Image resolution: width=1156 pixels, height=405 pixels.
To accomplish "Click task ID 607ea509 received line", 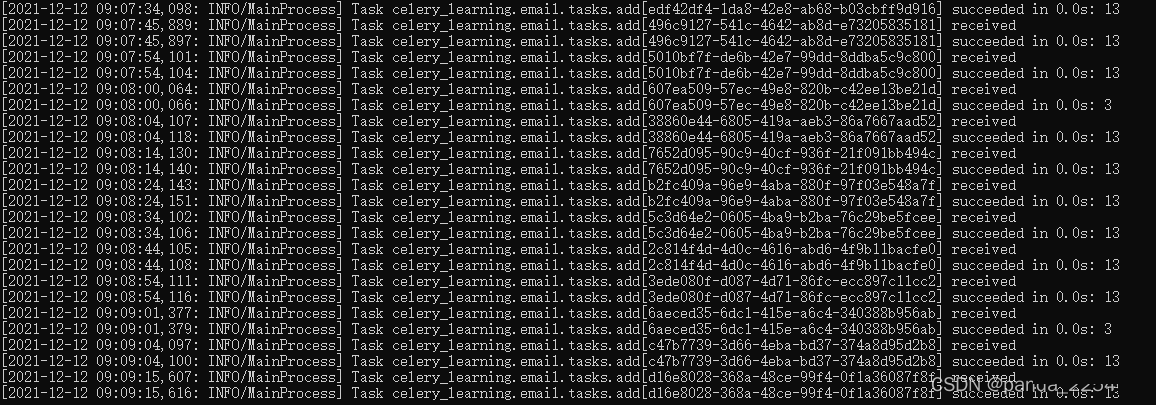I will click(x=509, y=89).
